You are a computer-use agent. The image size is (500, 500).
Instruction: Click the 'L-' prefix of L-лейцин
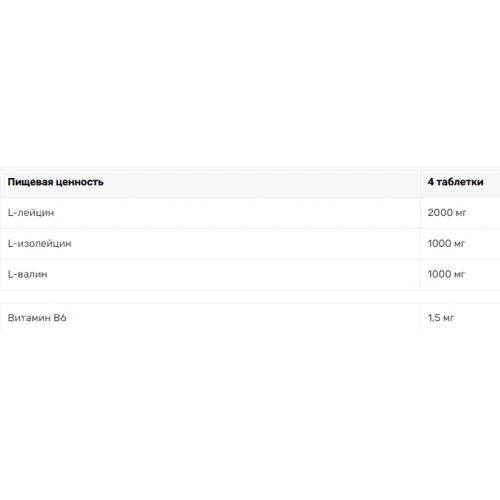12,213
